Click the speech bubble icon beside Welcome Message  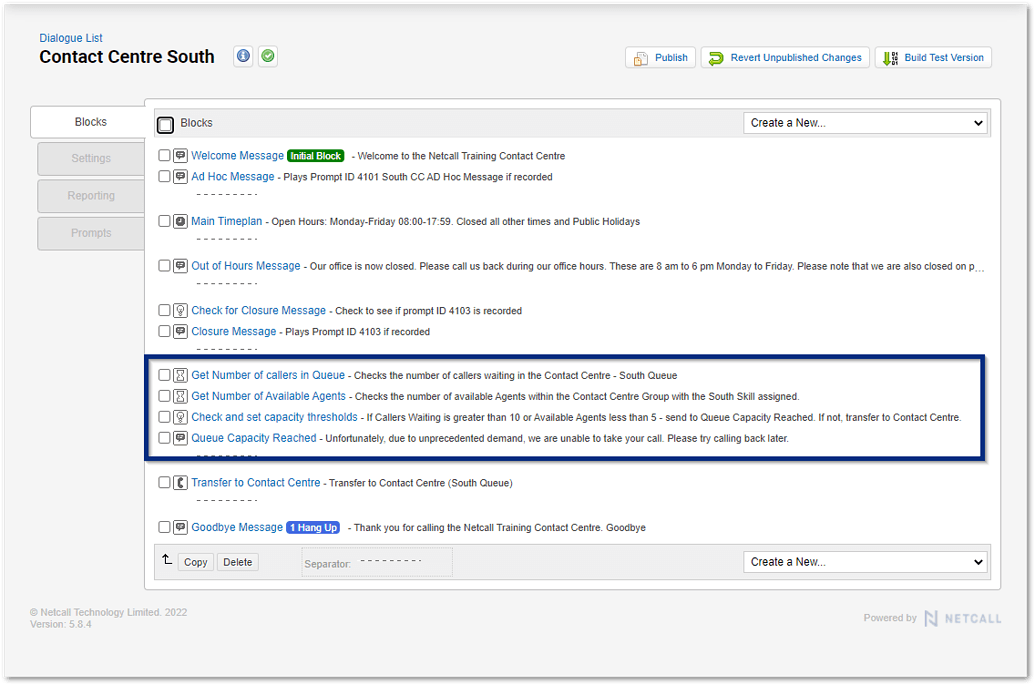(x=180, y=155)
